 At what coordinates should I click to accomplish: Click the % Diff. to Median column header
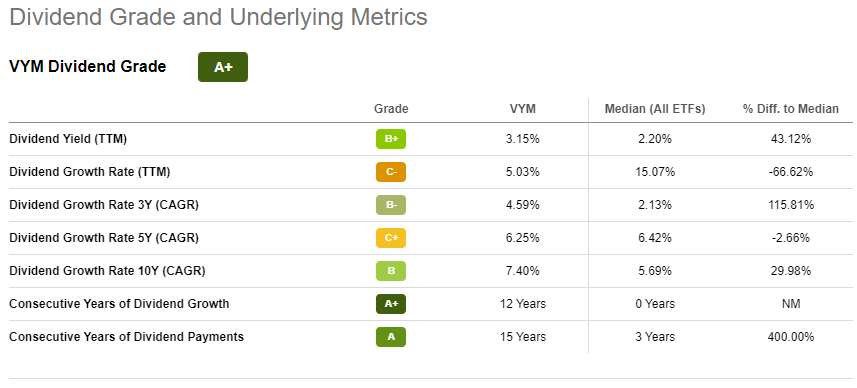pyautogui.click(x=790, y=109)
